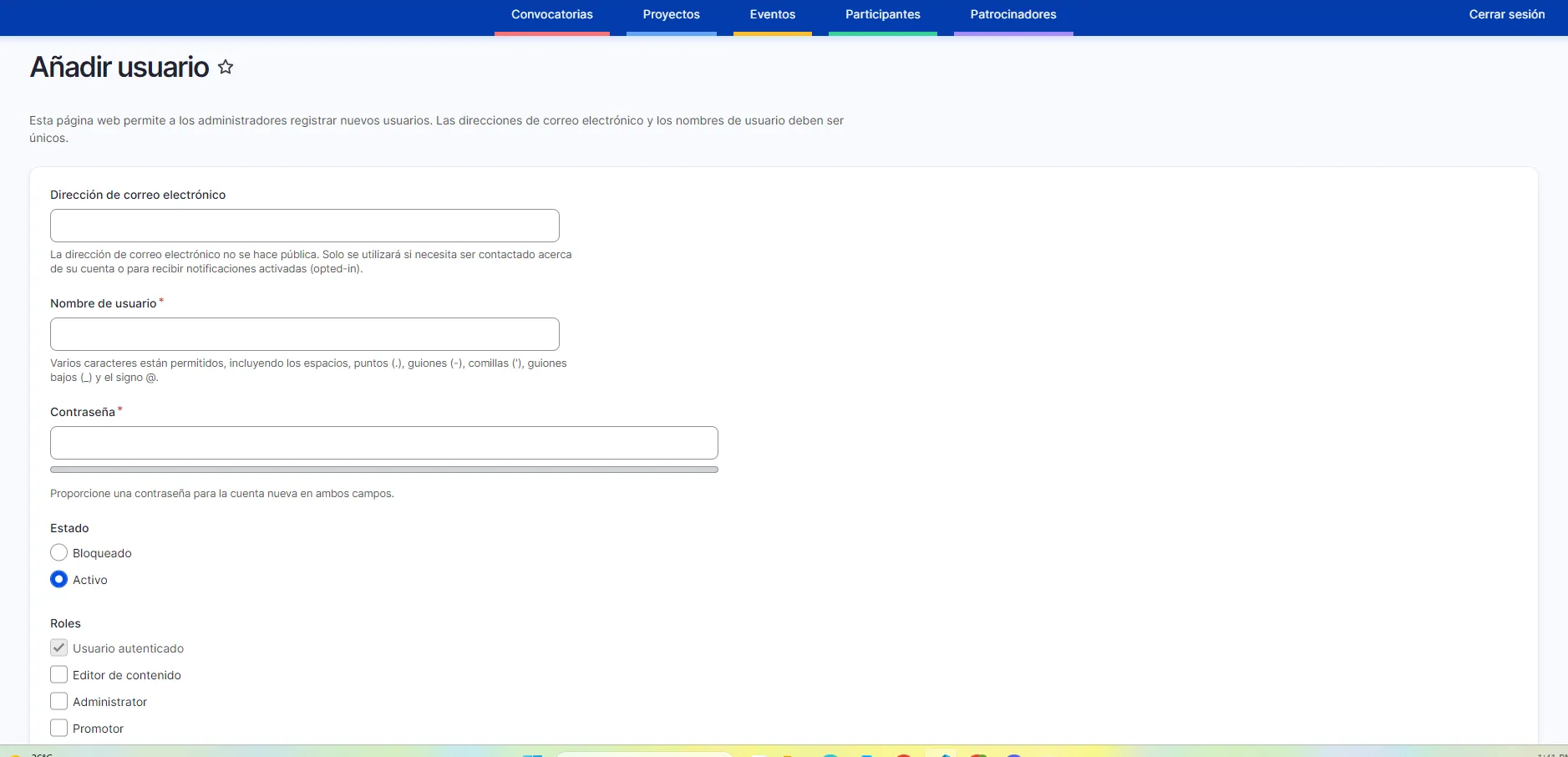
Task: Click the Nombre de usuario text box
Action: (304, 334)
